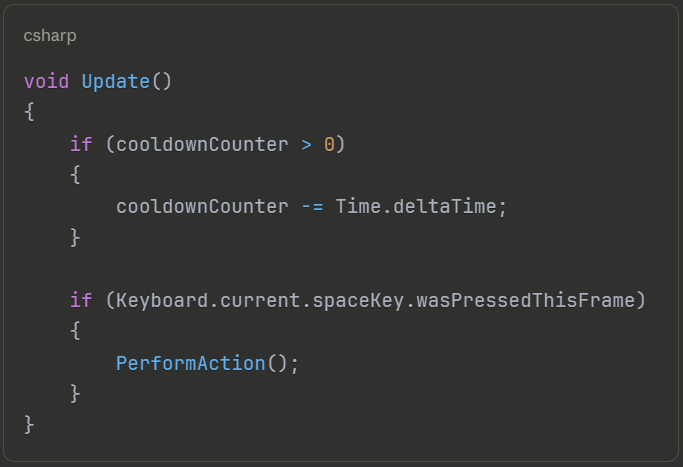Click the csharp language label
The image size is (683, 467).
pyautogui.click(x=50, y=36)
